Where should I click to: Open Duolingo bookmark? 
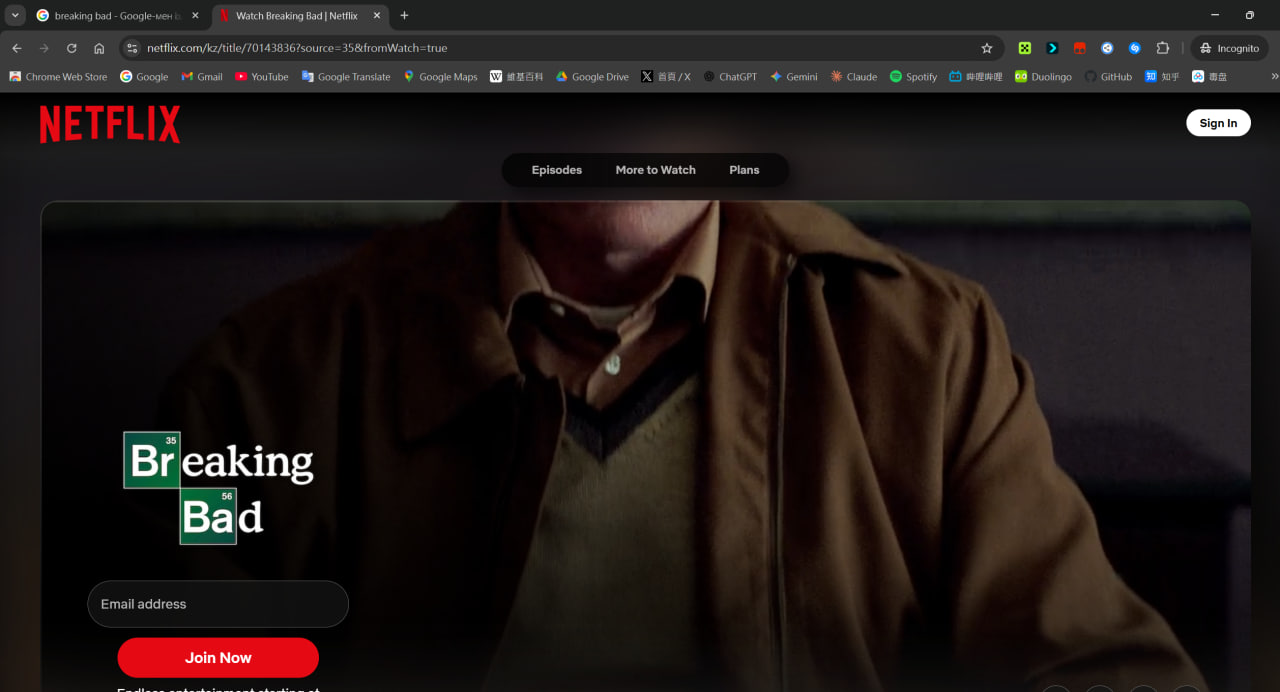[1043, 77]
